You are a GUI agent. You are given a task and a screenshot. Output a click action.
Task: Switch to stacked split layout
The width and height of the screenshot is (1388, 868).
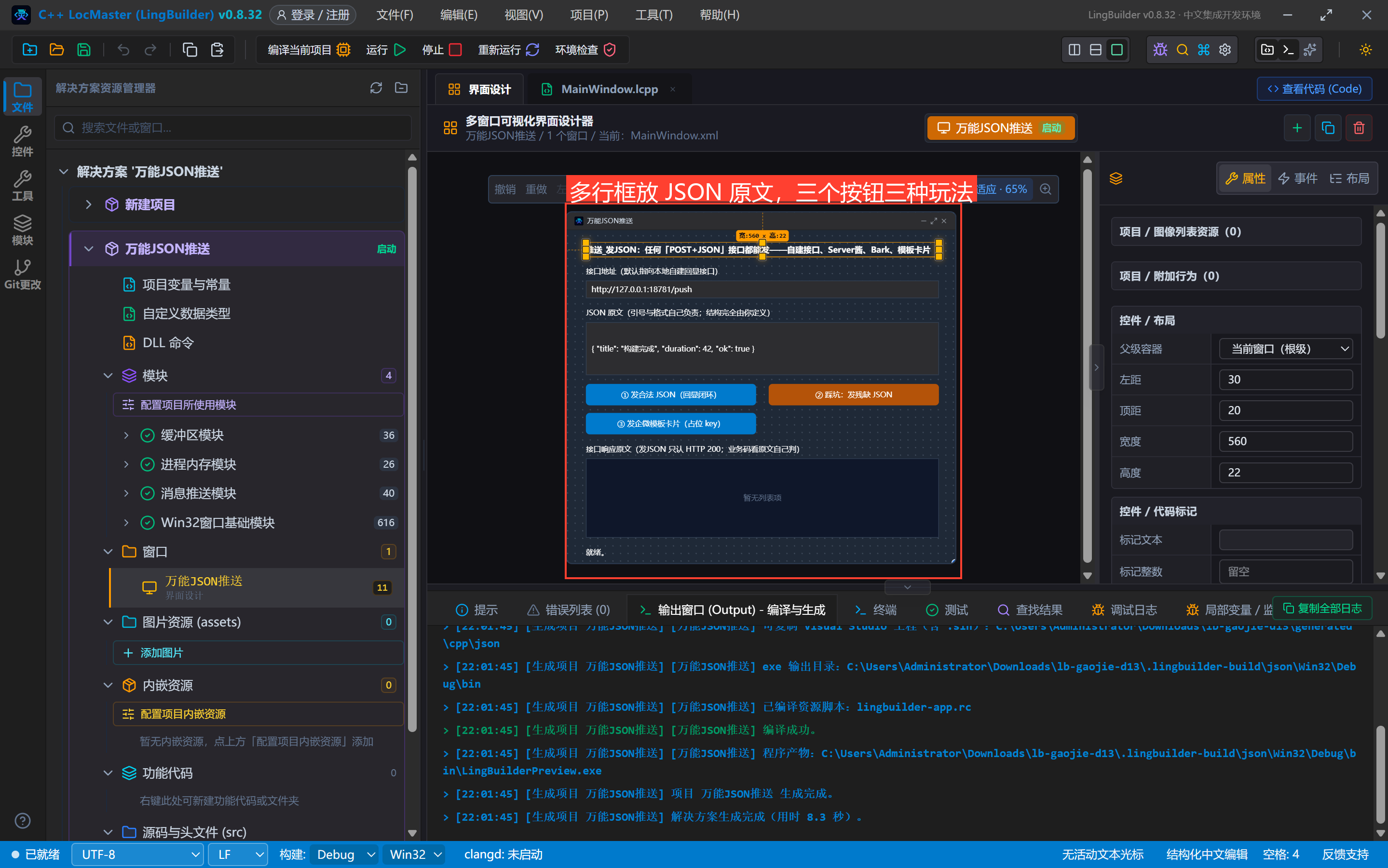[x=1095, y=50]
